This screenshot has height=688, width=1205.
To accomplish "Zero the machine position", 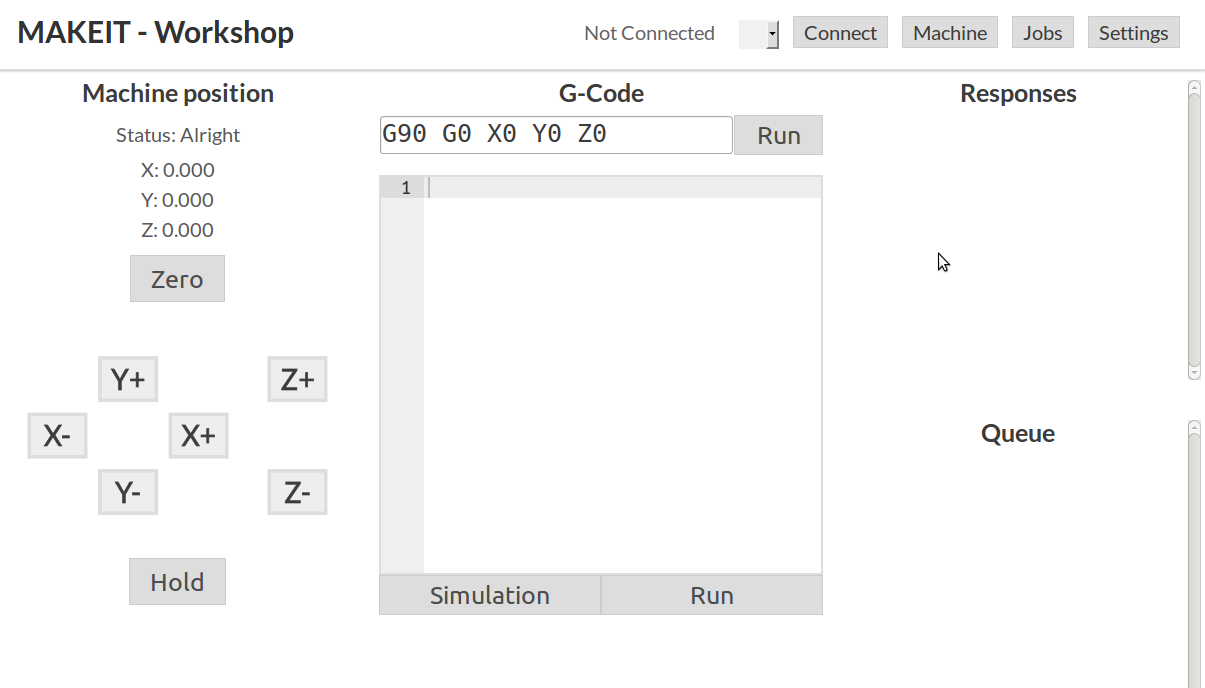I will click(177, 279).
